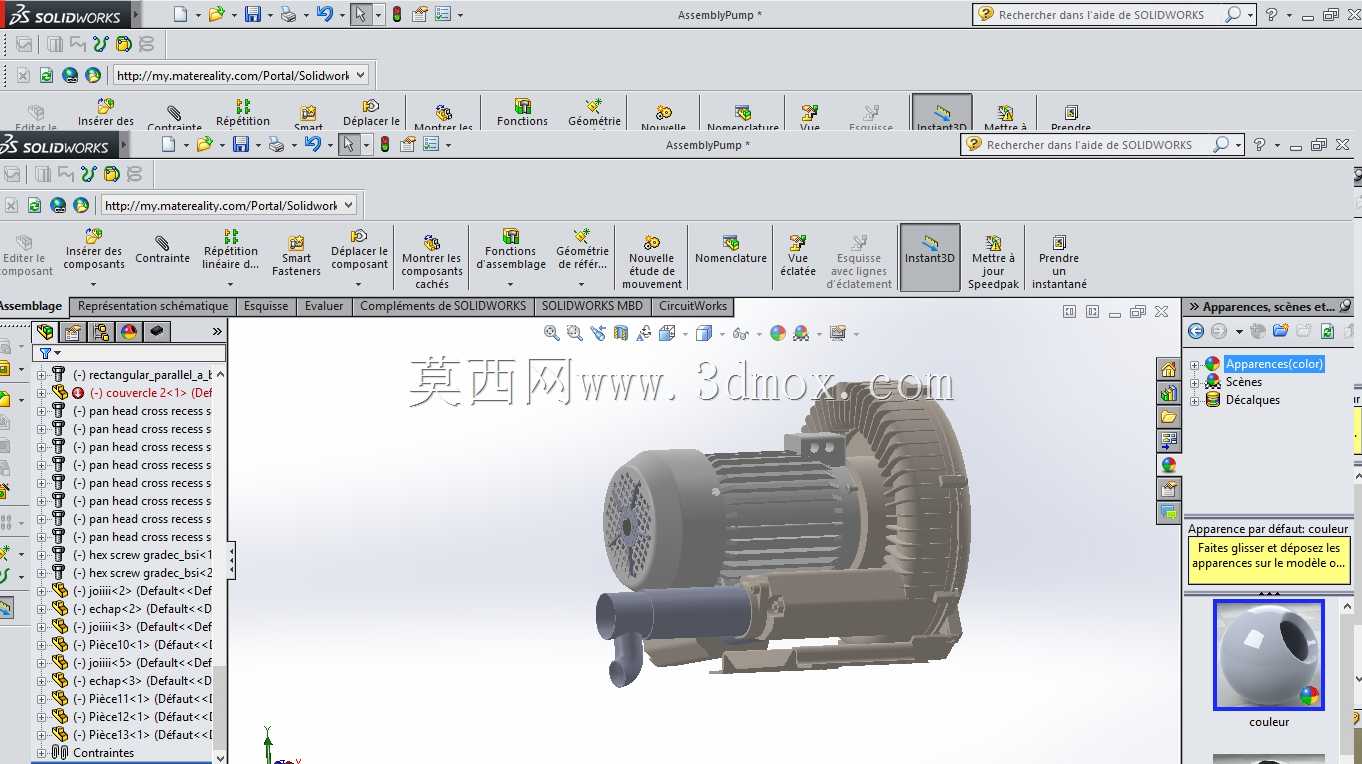Click help question mark in front window

tap(1260, 145)
